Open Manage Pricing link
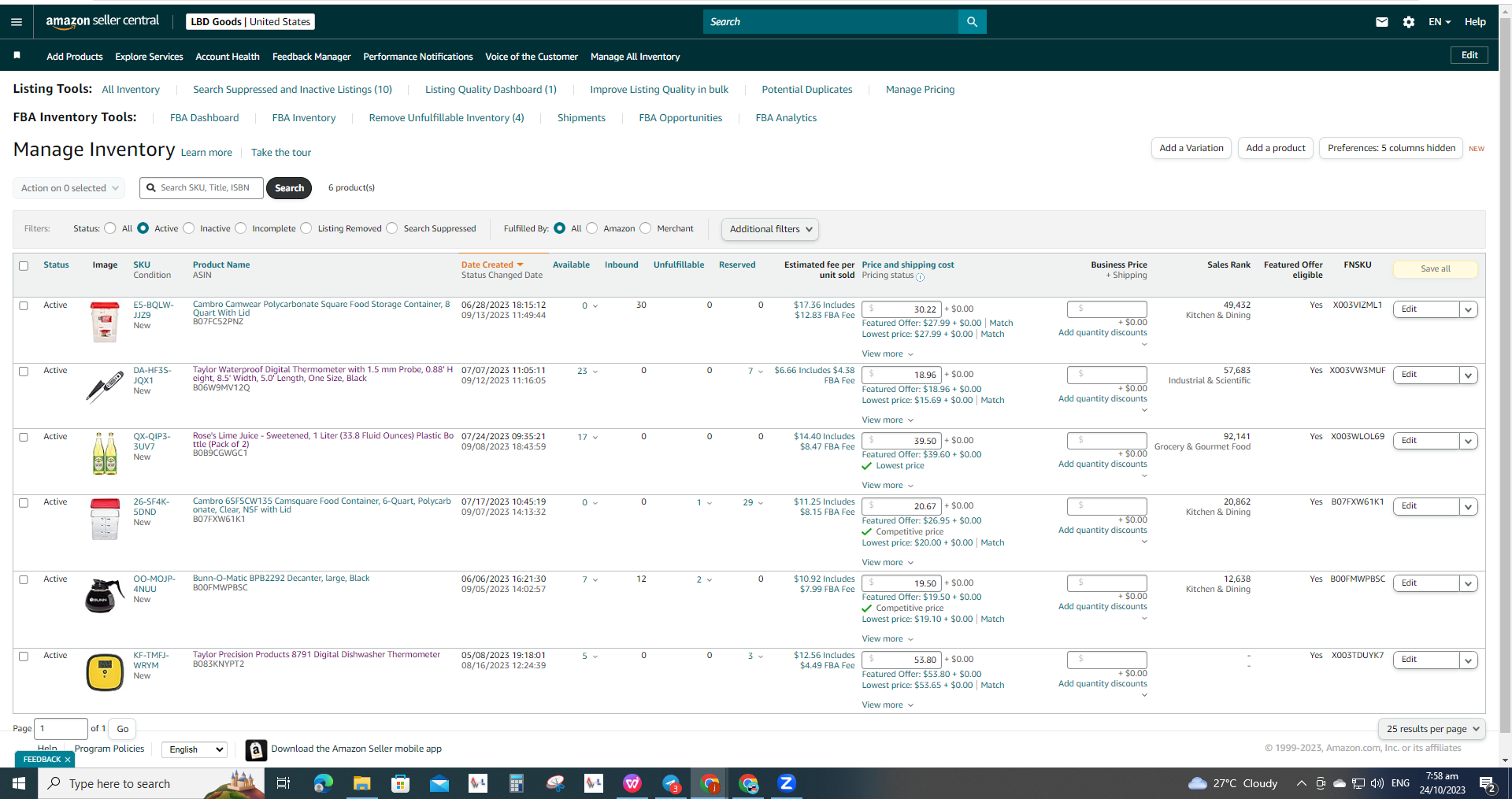The width and height of the screenshot is (1512, 799). pyautogui.click(x=920, y=90)
